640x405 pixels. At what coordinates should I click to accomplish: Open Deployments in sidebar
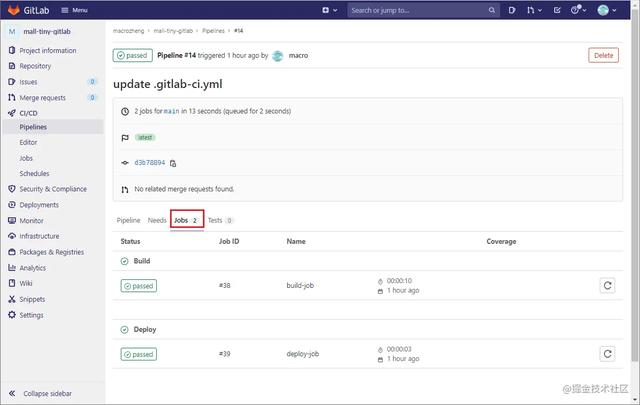[39, 205]
